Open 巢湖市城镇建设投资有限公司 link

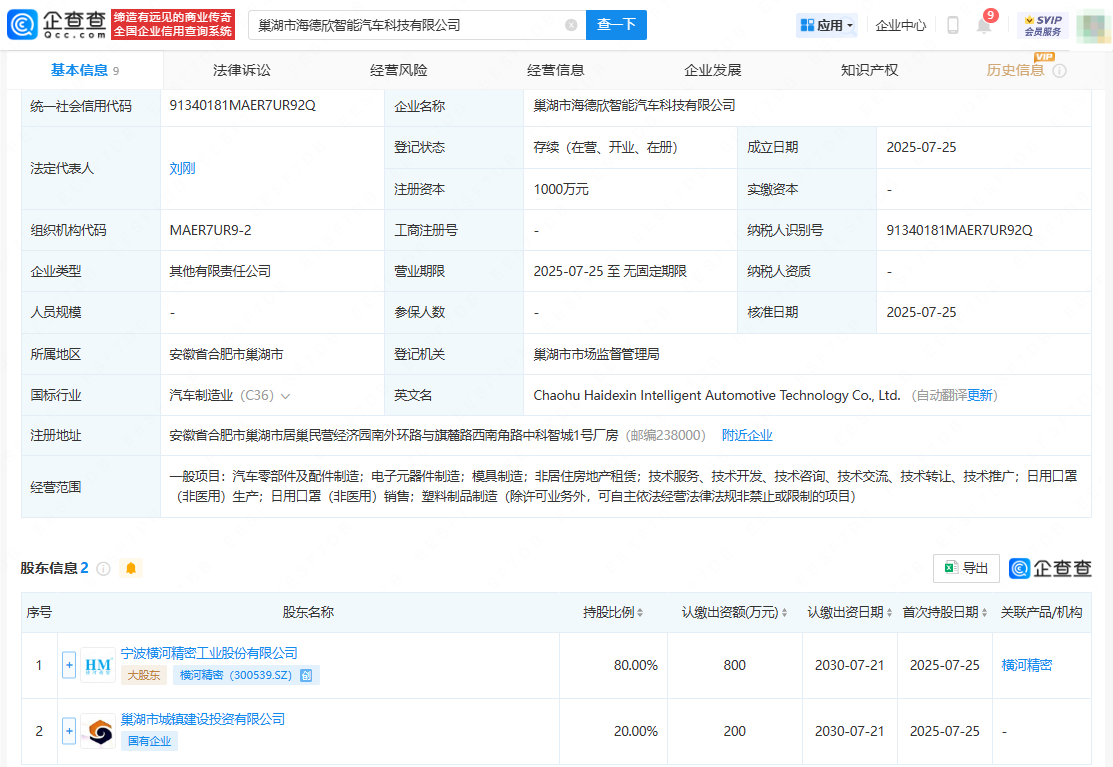pyautogui.click(x=202, y=719)
